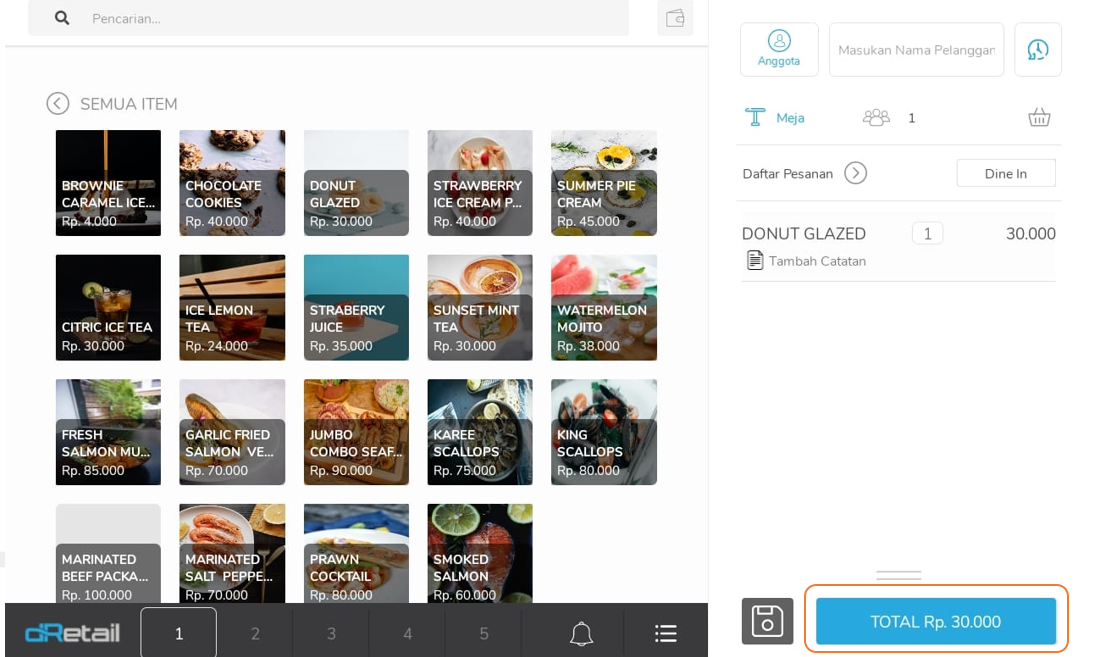
Task: Switch to page tab 2
Action: (x=255, y=633)
